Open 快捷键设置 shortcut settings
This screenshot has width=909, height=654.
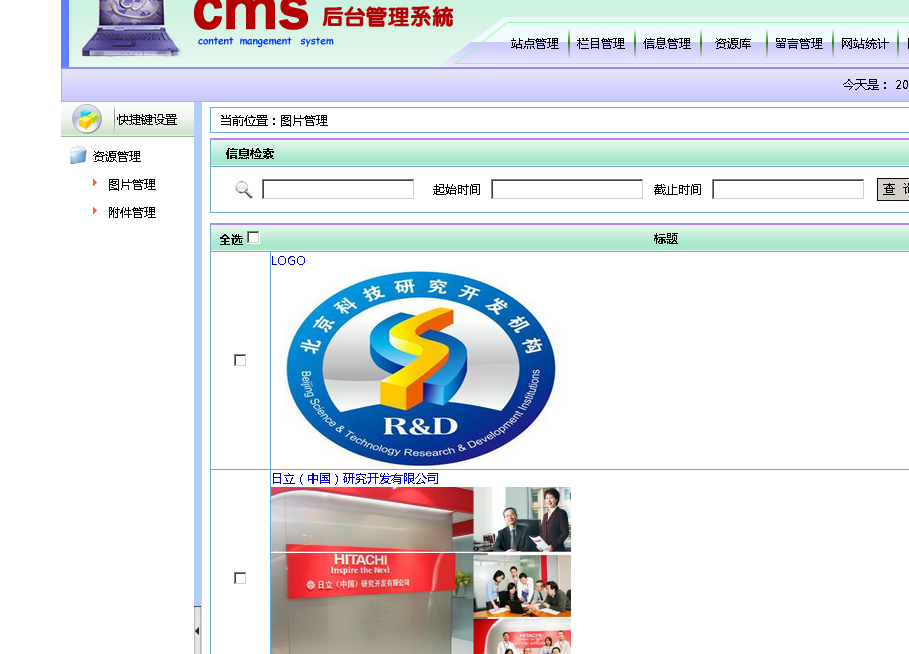coord(147,120)
